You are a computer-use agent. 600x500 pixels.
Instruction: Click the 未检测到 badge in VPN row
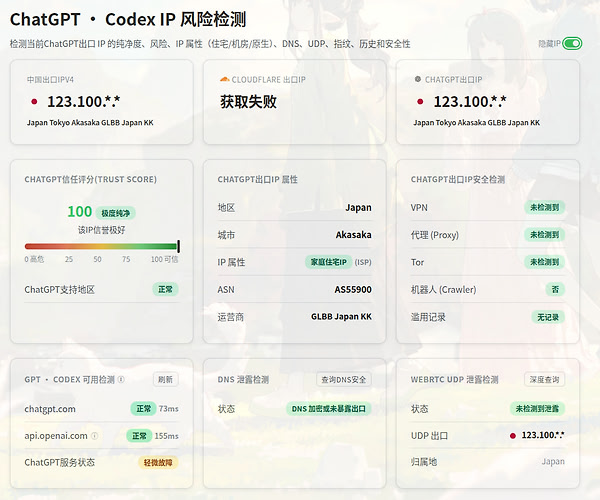pos(544,207)
